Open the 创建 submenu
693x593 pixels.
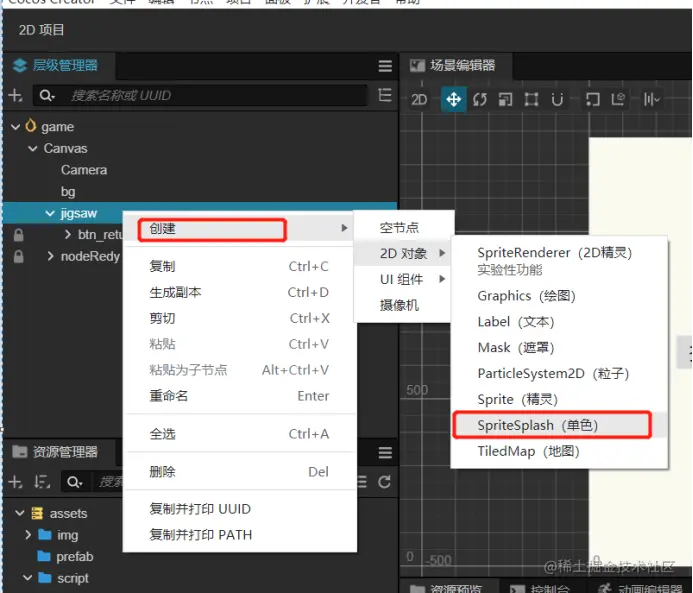tap(240, 228)
